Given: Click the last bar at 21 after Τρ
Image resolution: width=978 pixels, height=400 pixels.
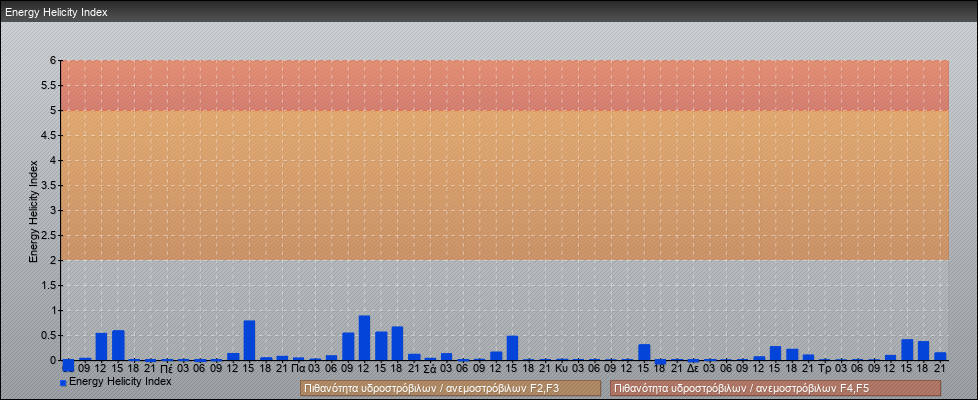Looking at the screenshot, I should click(x=940, y=356).
